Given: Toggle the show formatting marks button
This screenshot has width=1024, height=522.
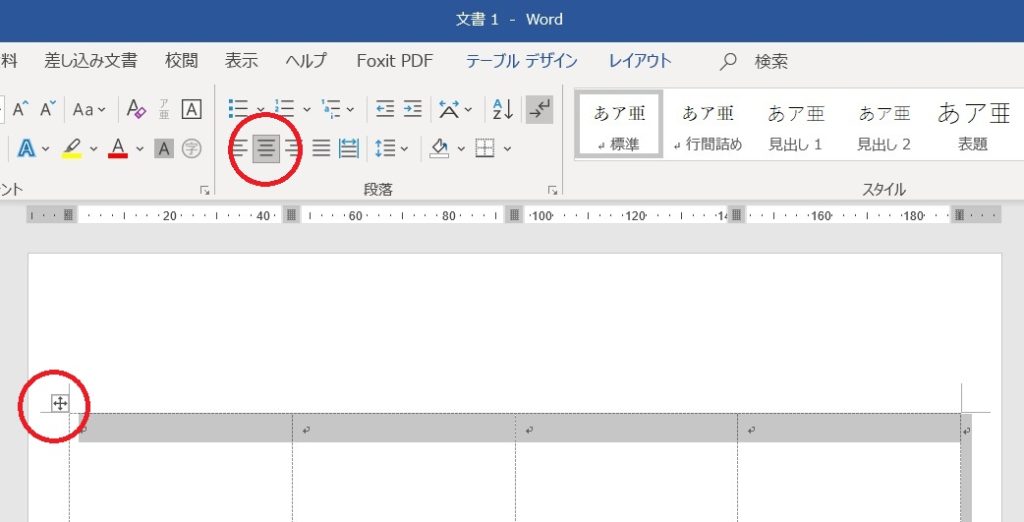Looking at the screenshot, I should point(539,109).
